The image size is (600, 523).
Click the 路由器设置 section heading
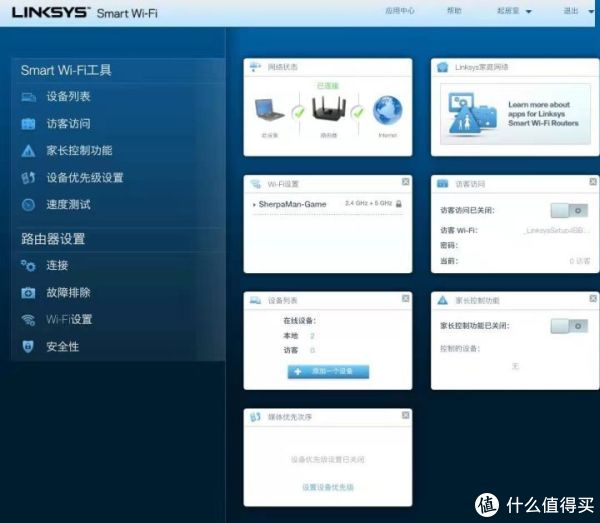point(53,239)
